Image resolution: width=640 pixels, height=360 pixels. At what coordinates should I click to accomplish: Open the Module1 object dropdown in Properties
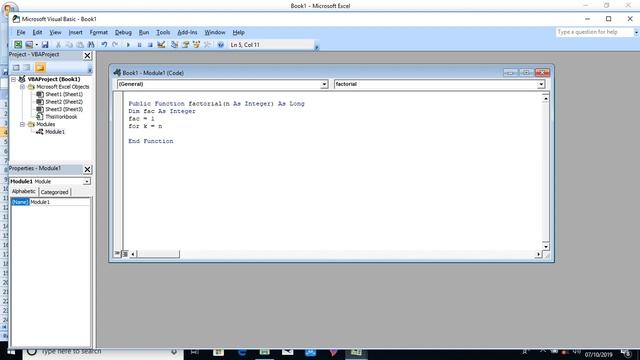point(87,181)
